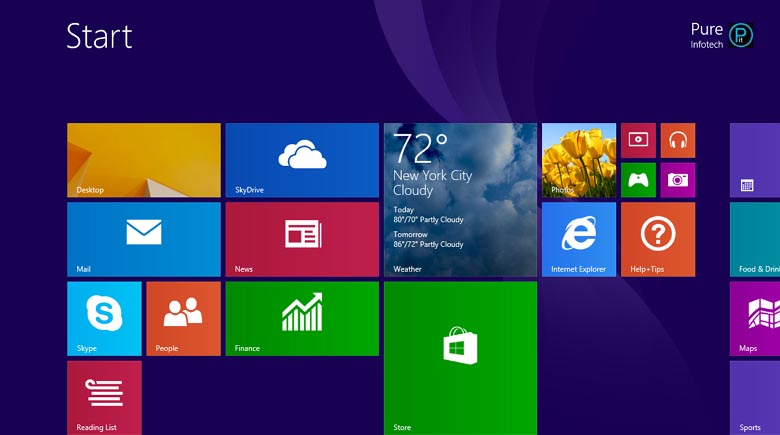Open the magenta Camera tile
Viewport: 780px width, 435px height.
tap(678, 180)
